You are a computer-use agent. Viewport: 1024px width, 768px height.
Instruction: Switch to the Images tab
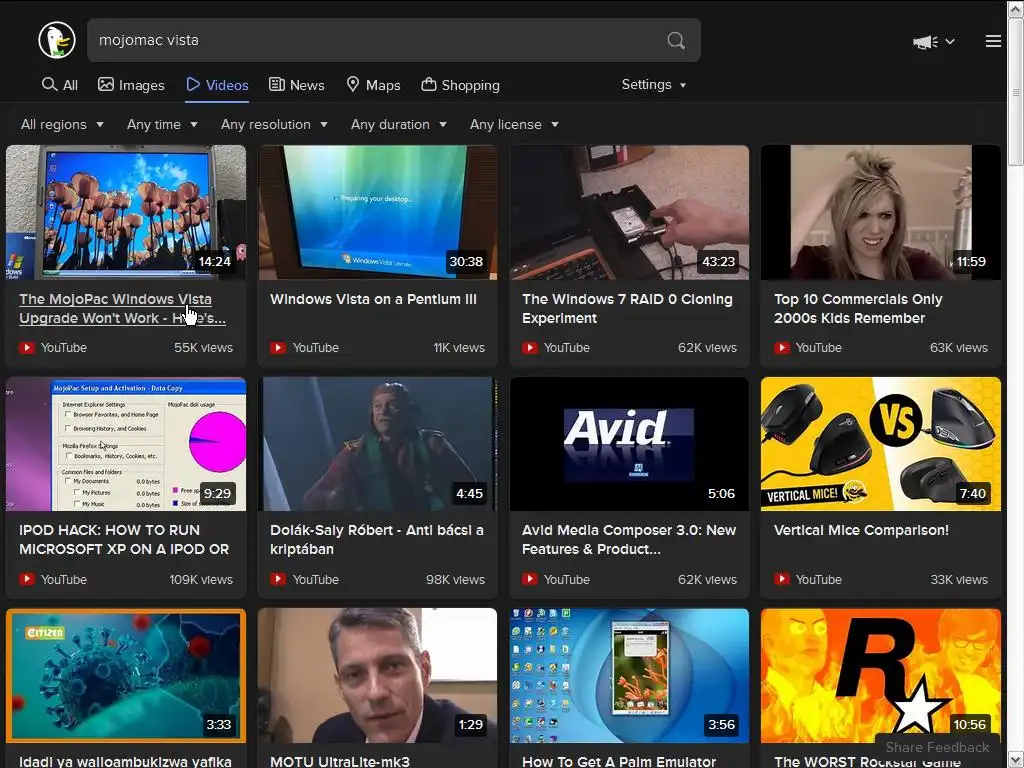point(131,85)
